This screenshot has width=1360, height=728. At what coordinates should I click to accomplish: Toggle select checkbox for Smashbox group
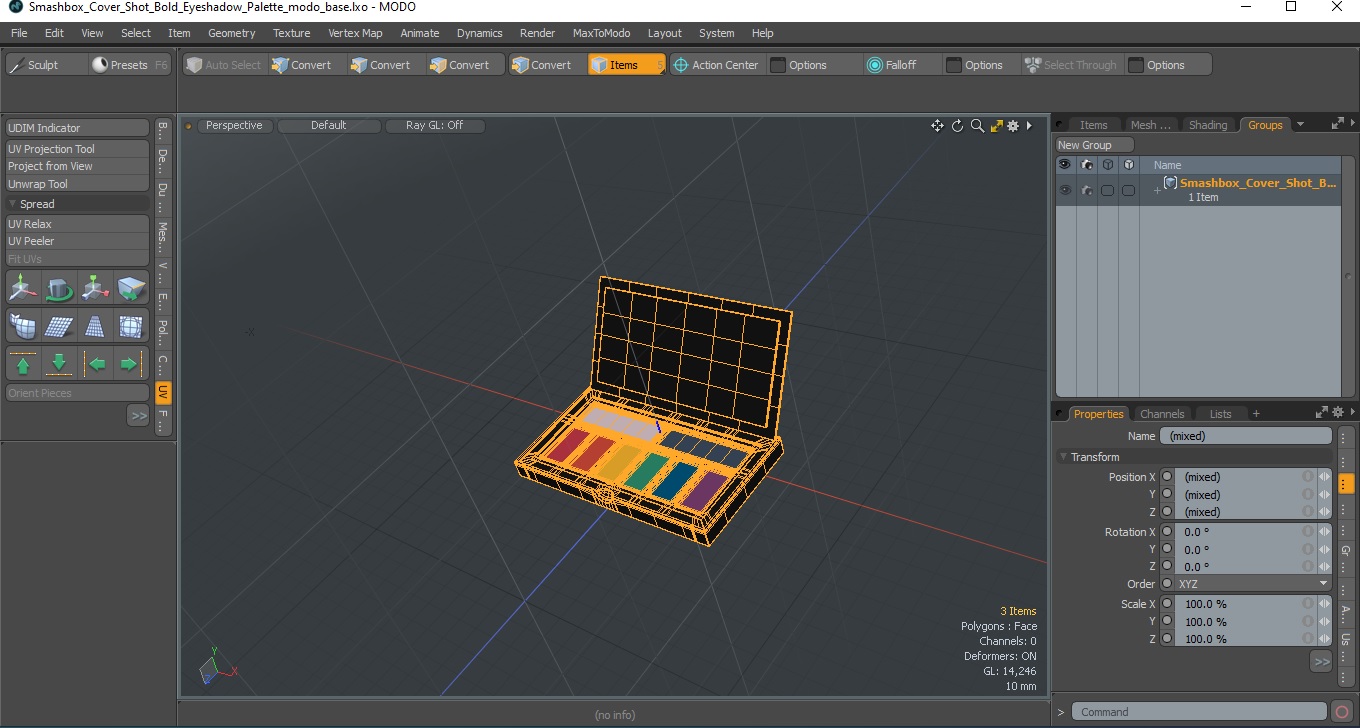(x=1128, y=190)
